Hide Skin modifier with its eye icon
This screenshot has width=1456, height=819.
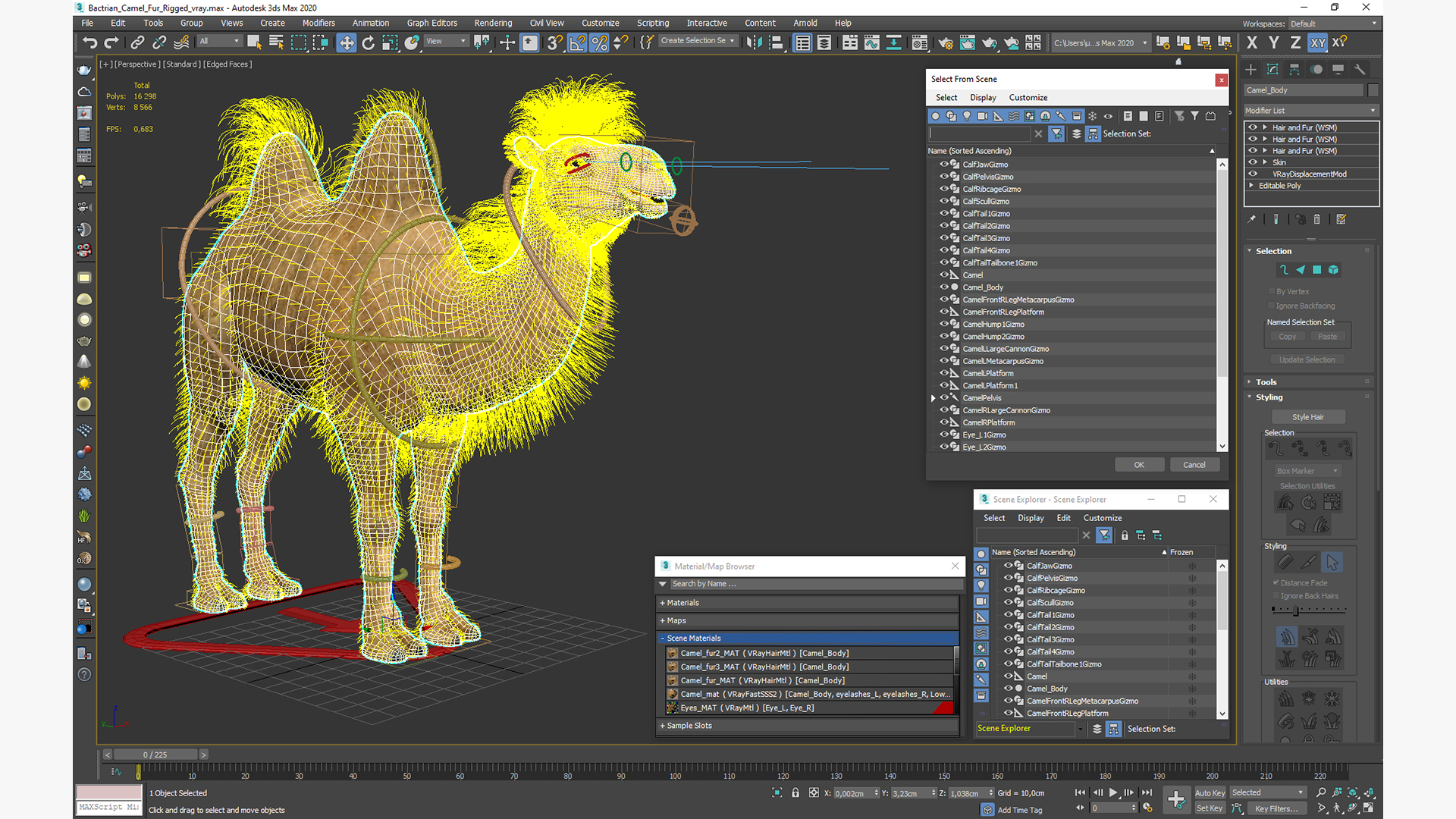click(x=1253, y=162)
